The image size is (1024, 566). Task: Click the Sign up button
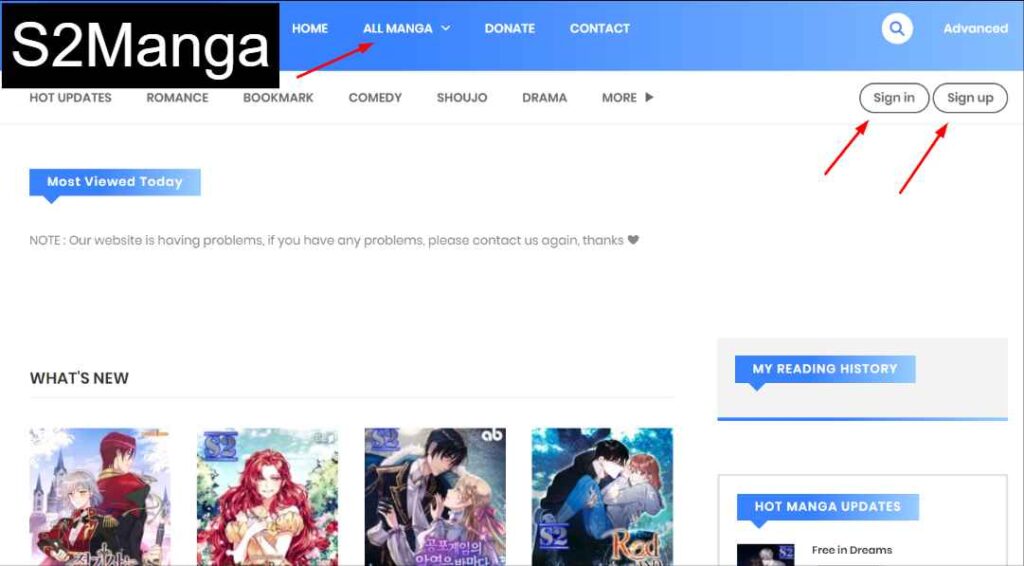click(x=970, y=98)
